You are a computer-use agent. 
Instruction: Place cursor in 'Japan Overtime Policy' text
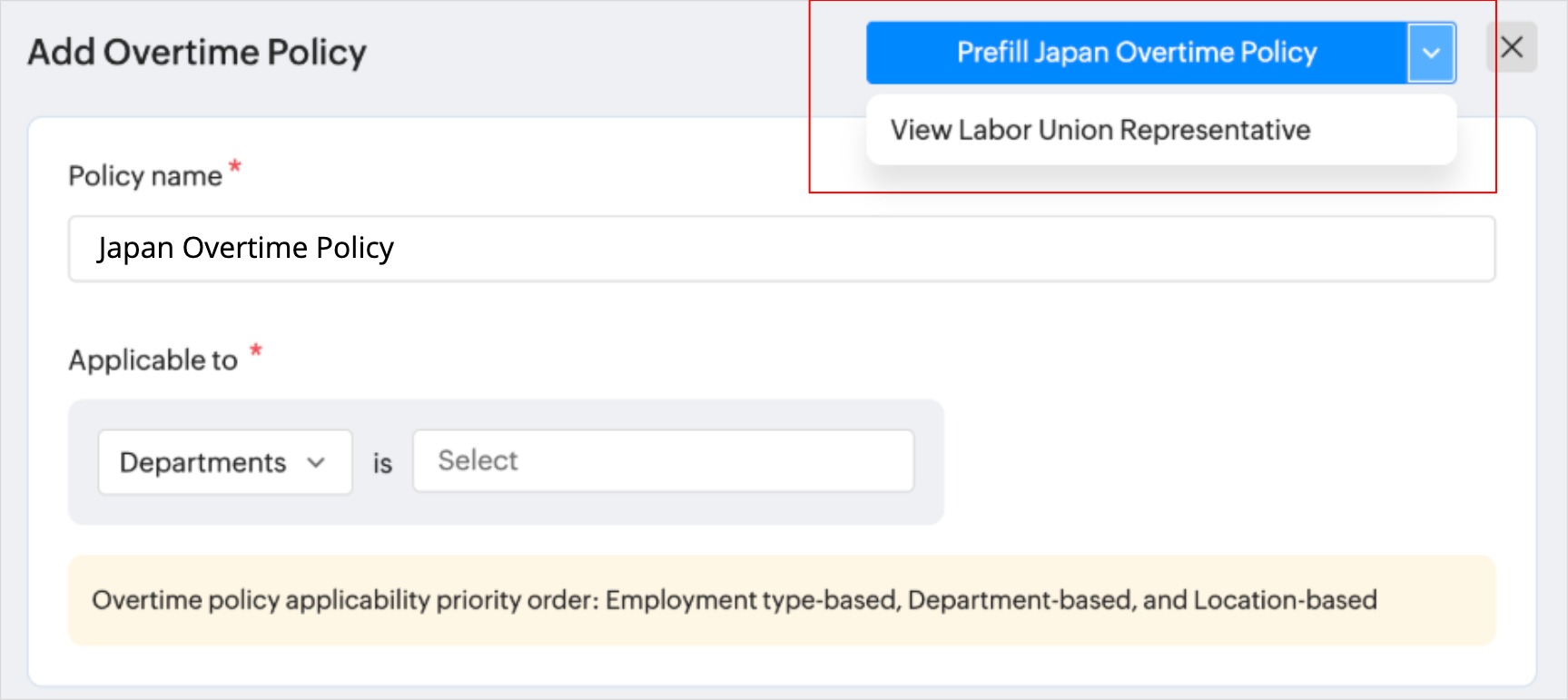tap(245, 248)
